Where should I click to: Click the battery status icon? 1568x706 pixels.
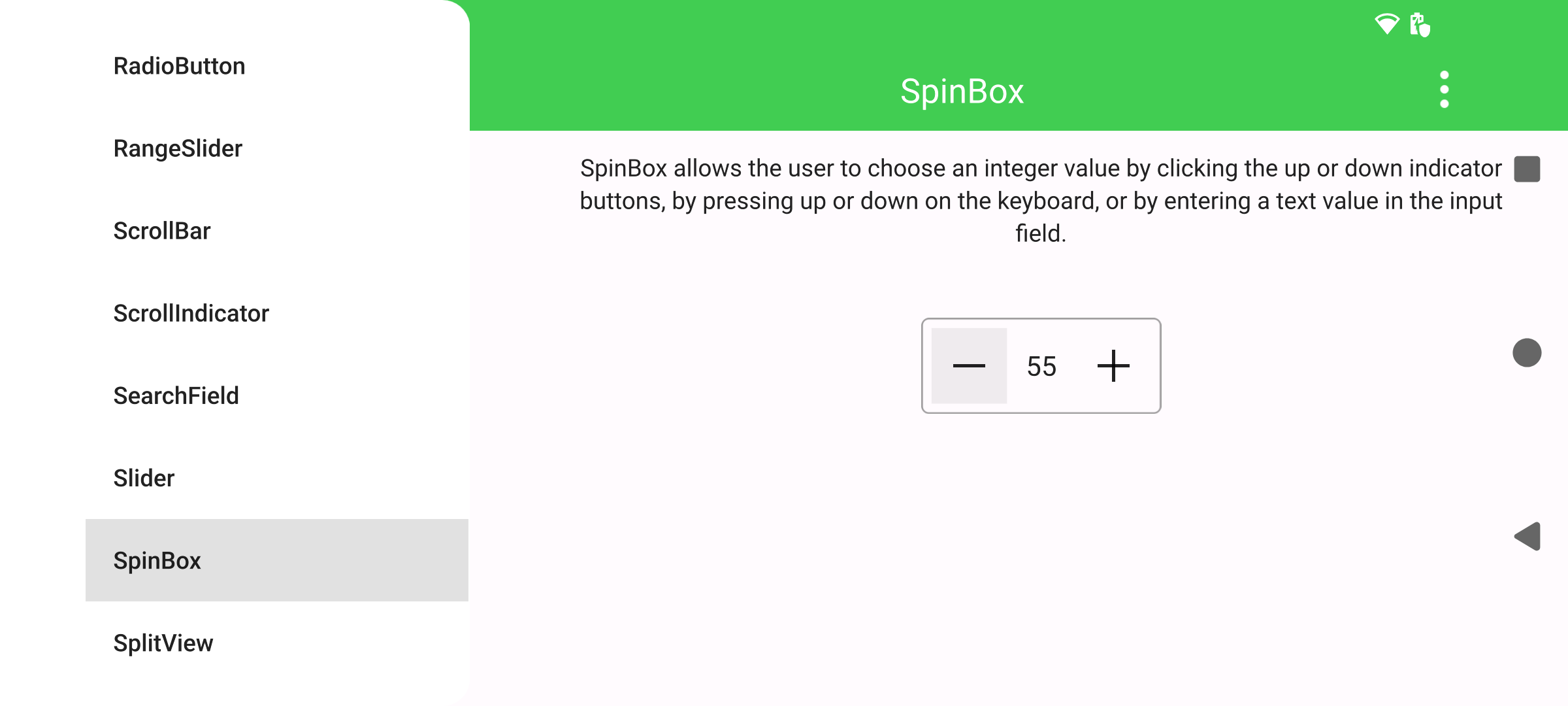(x=1420, y=25)
